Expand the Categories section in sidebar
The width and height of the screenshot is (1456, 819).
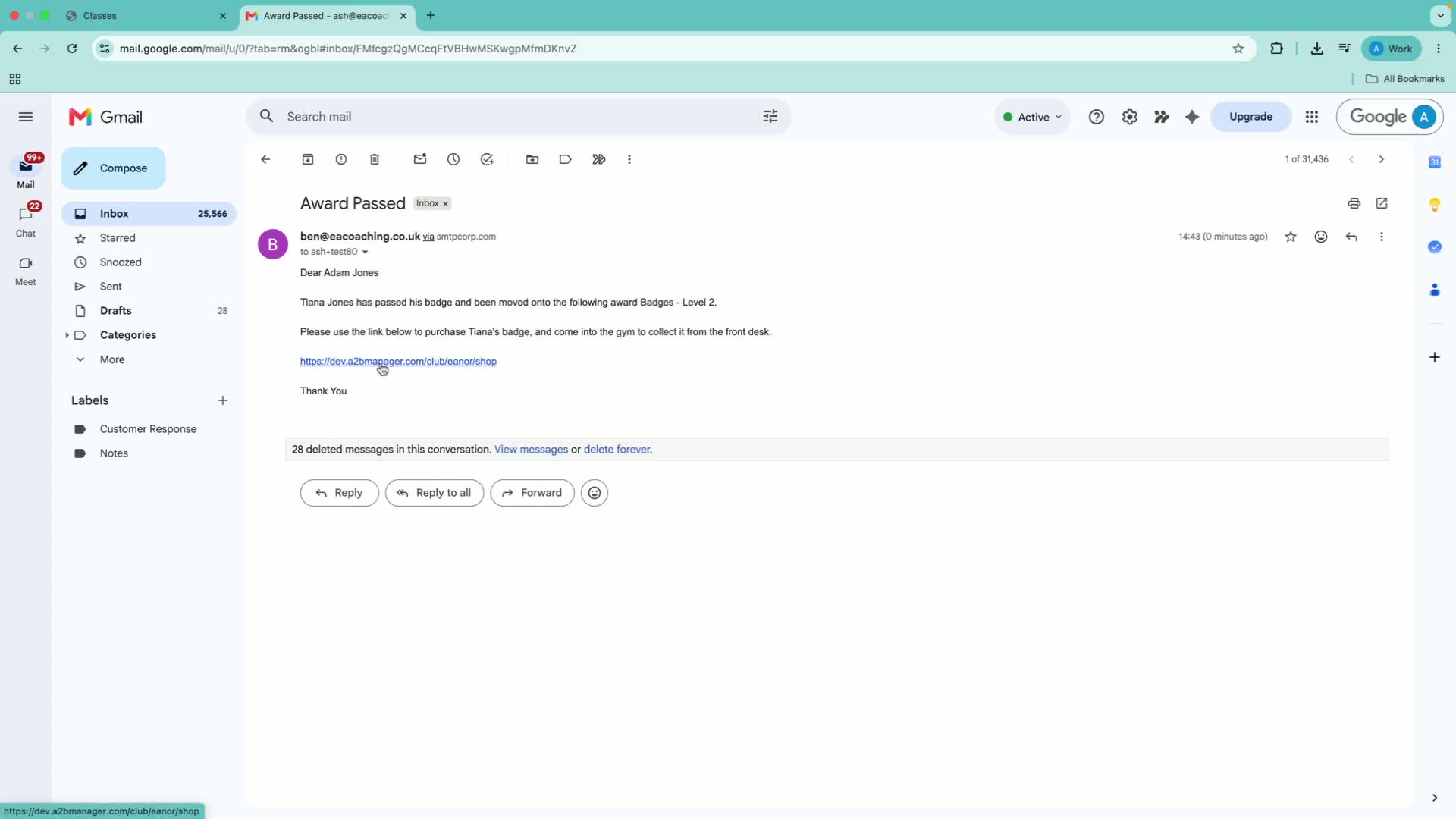tap(67, 335)
